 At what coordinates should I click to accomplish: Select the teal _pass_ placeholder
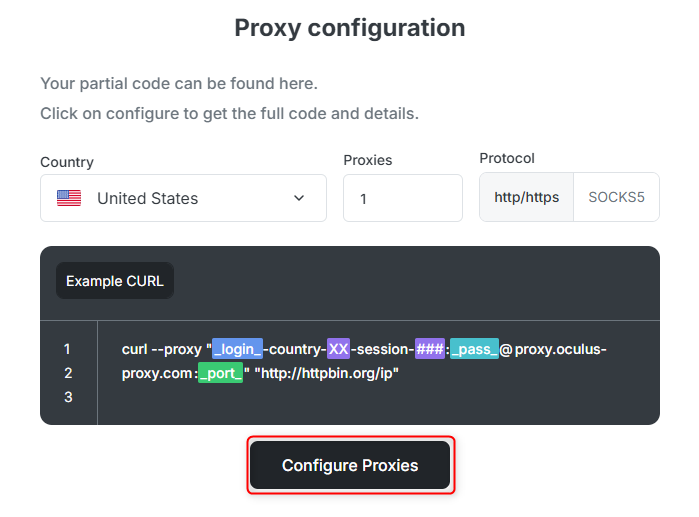tap(474, 349)
